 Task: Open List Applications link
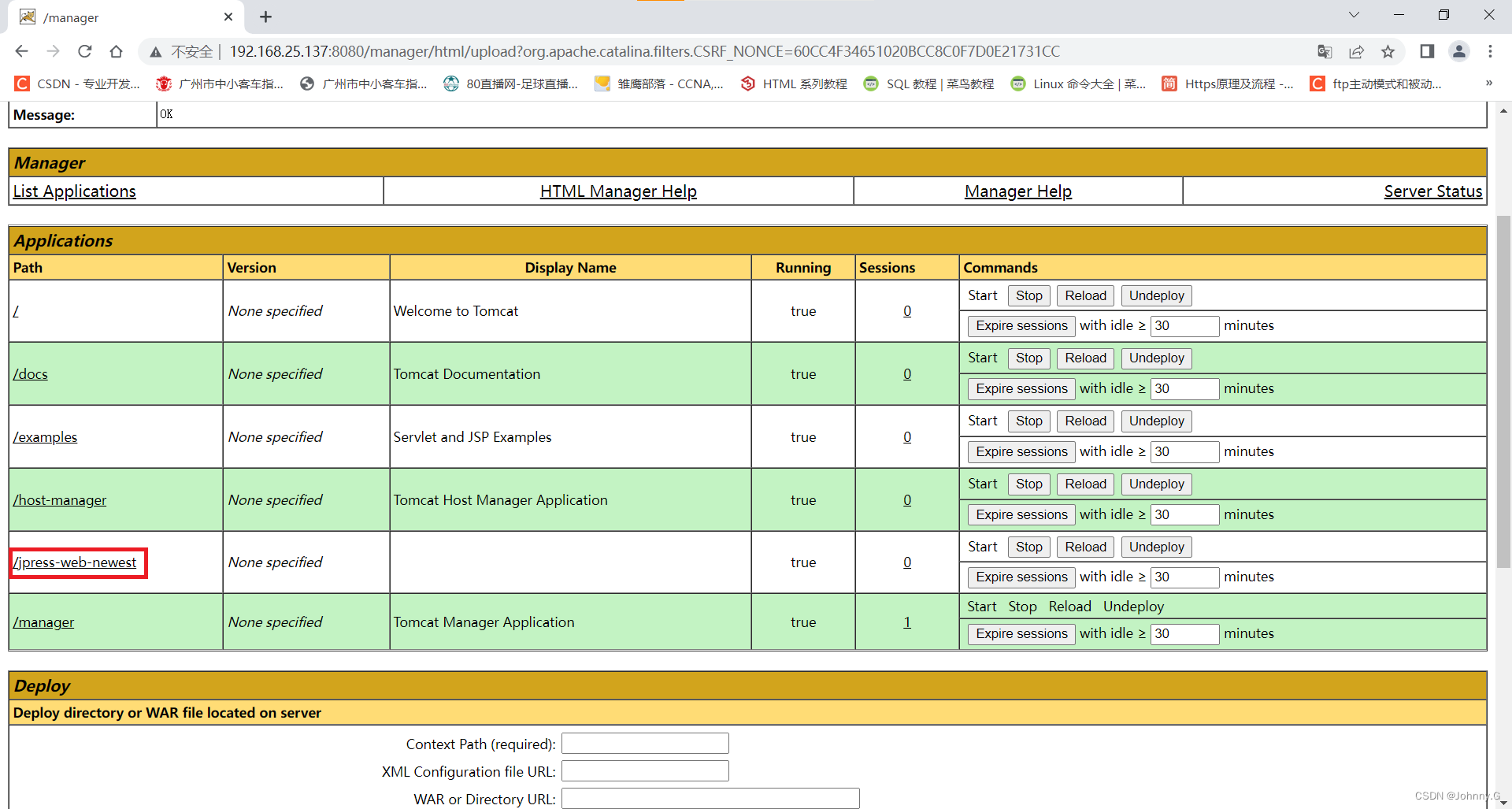(x=75, y=191)
